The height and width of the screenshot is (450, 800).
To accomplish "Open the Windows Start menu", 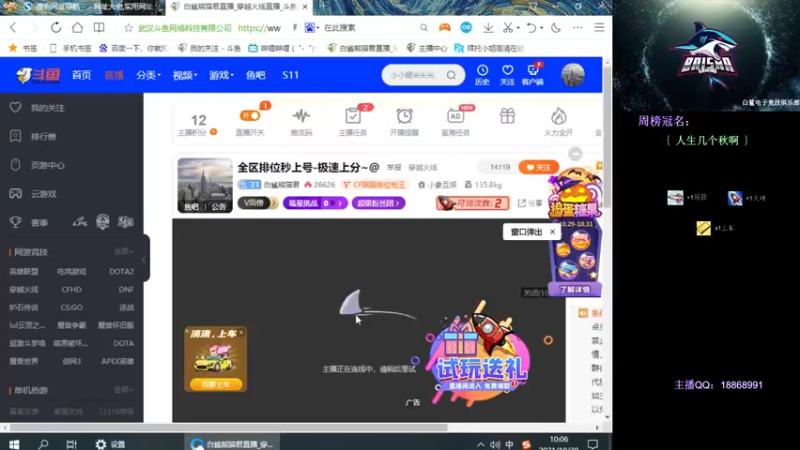I will pyautogui.click(x=14, y=444).
